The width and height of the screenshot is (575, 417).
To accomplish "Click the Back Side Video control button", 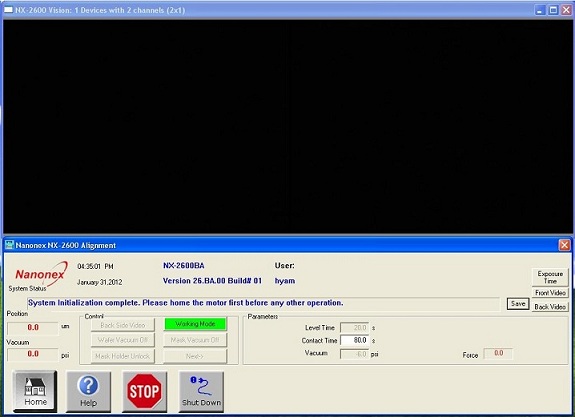I will [123, 325].
